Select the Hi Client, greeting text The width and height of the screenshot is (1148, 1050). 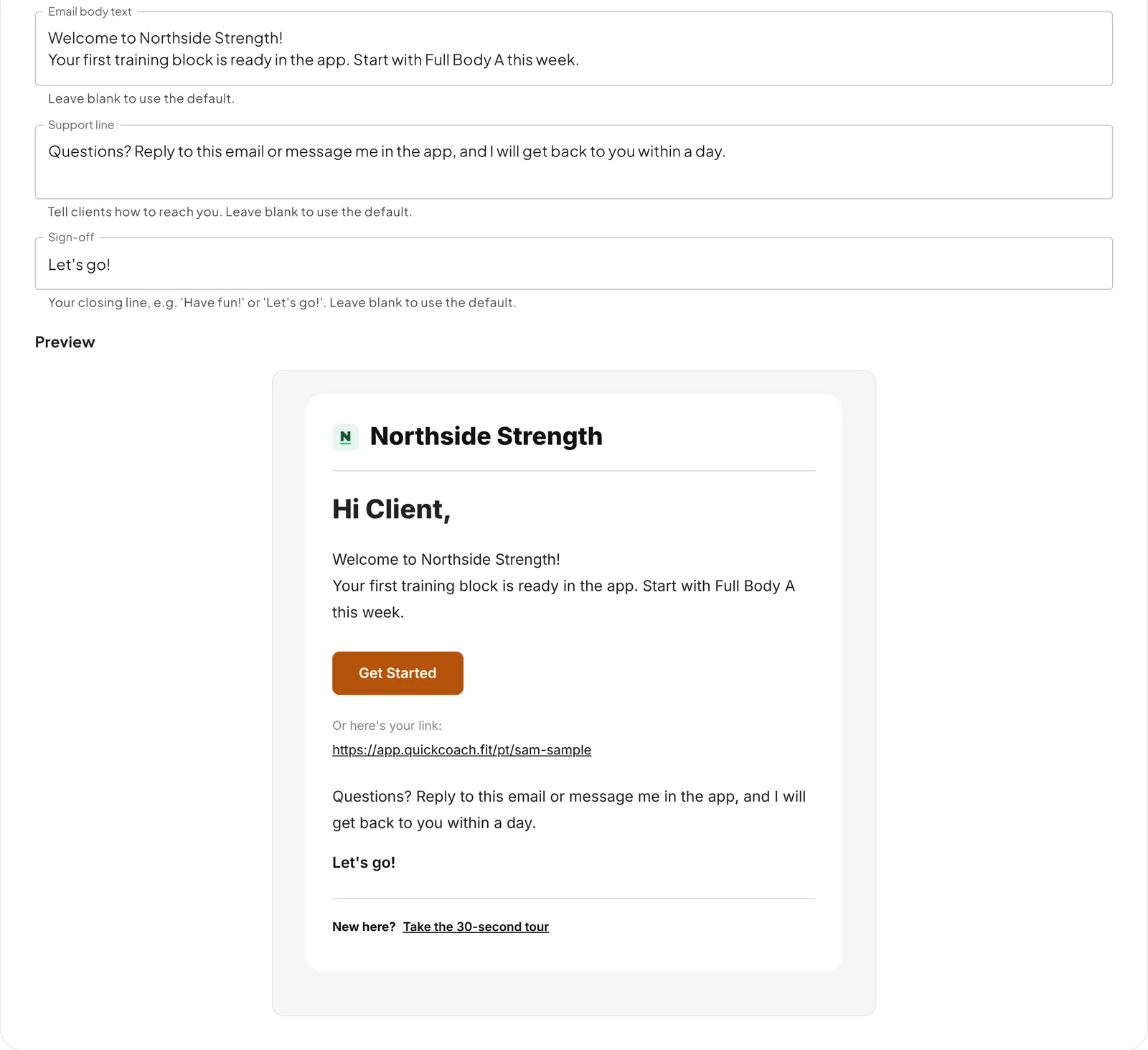point(391,510)
